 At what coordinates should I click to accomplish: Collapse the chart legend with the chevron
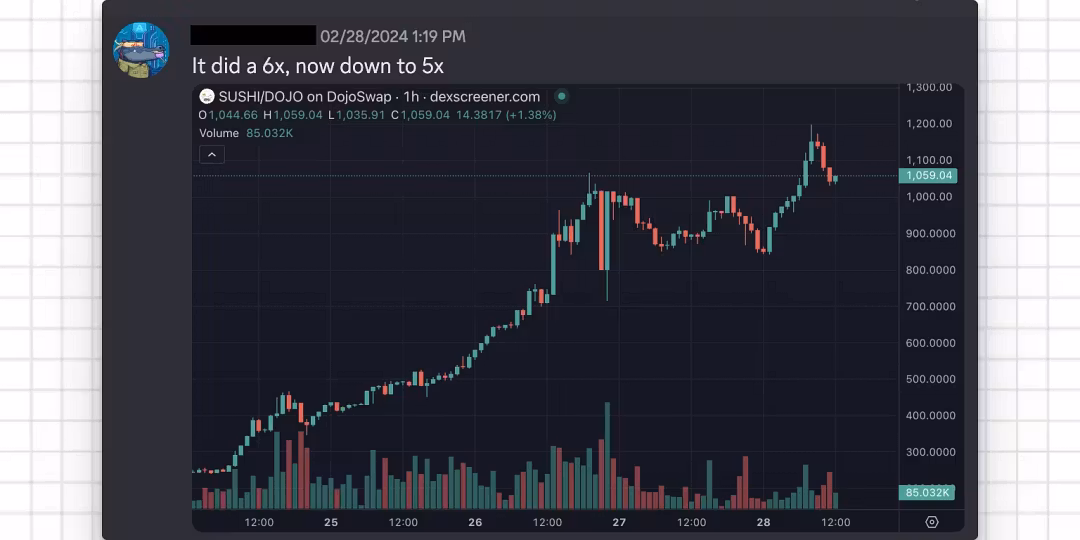tap(212, 154)
